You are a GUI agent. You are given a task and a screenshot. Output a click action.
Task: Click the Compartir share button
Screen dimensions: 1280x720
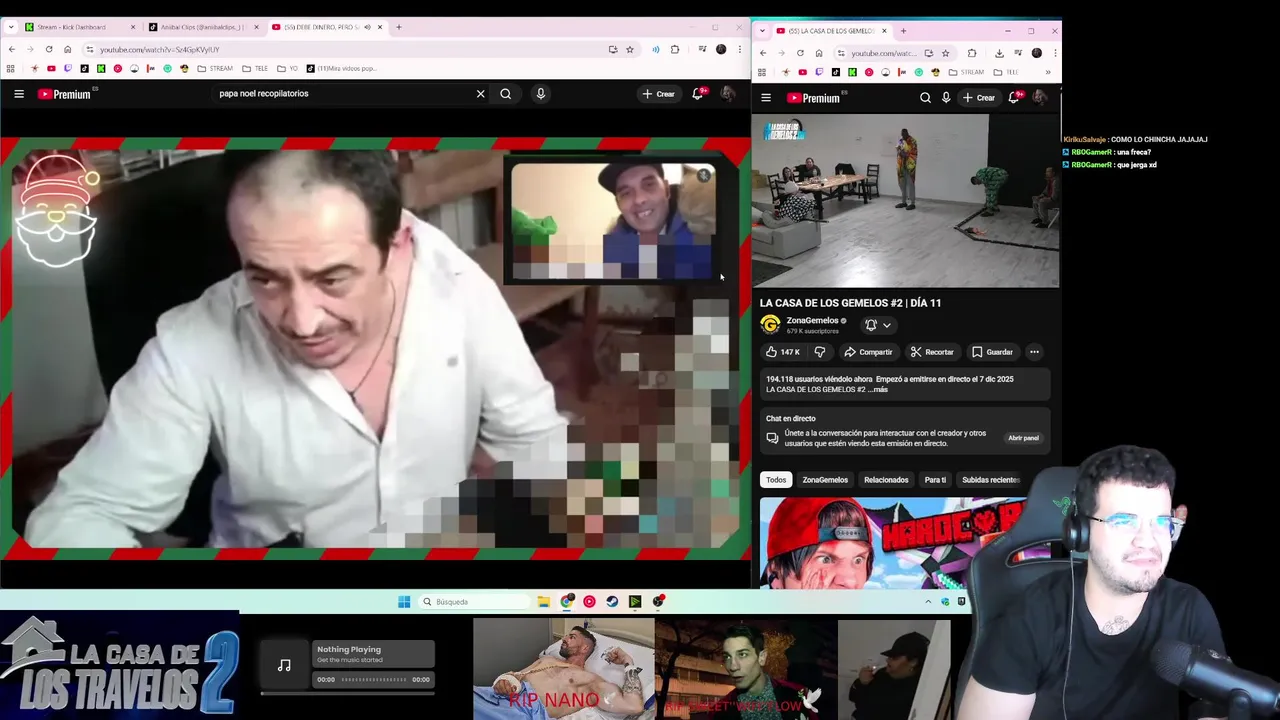click(x=868, y=352)
